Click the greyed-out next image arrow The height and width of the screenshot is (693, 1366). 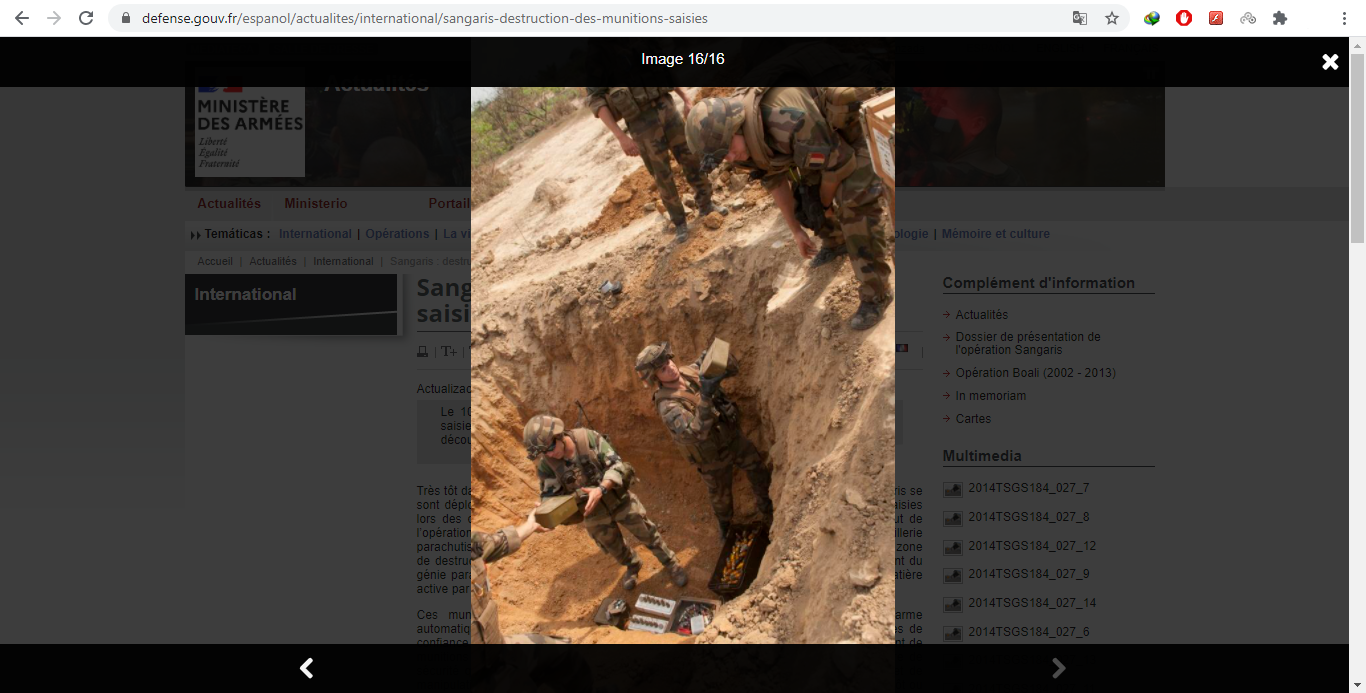click(x=1059, y=668)
